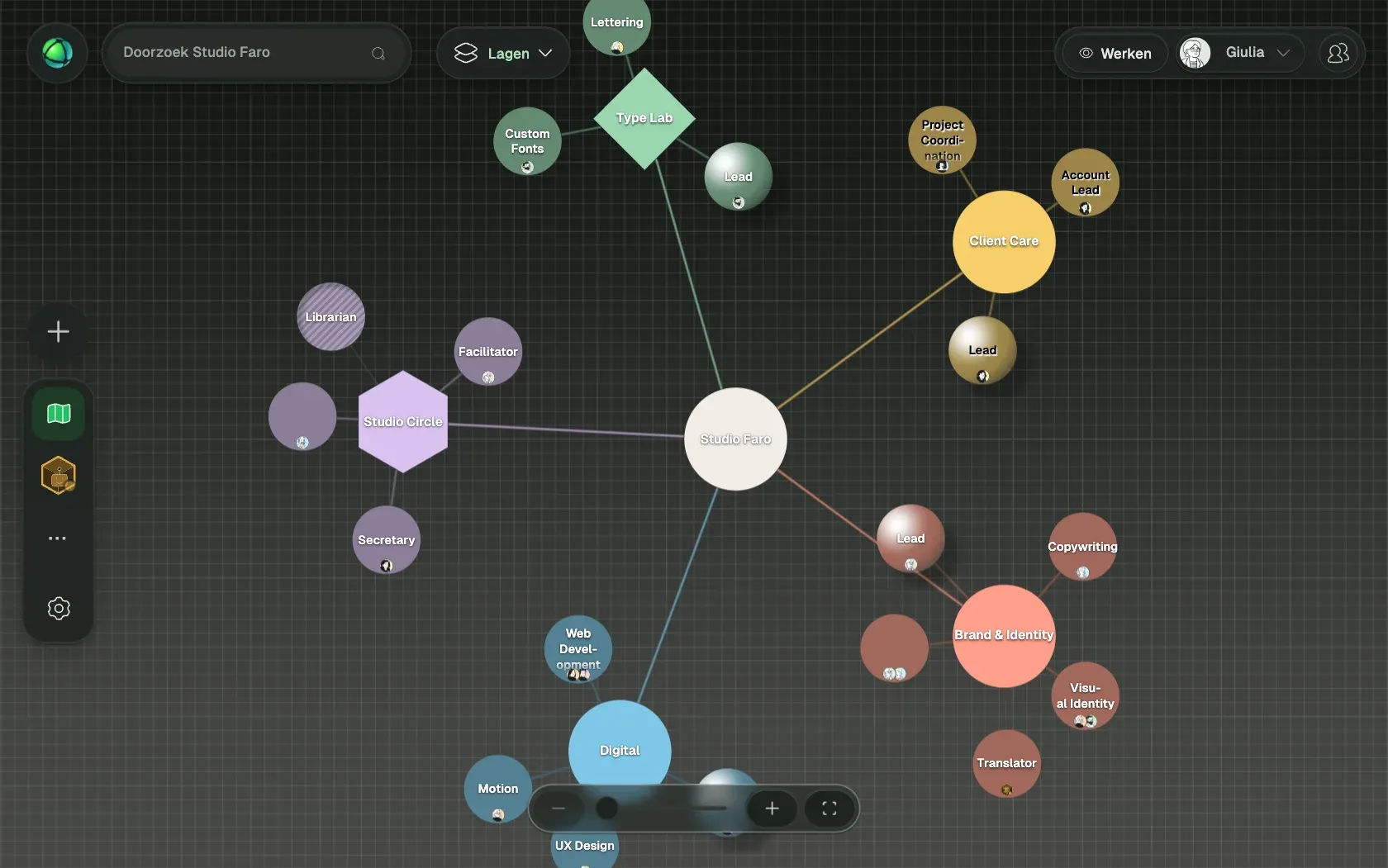Image resolution: width=1388 pixels, height=868 pixels.
Task: Click the zoom slider handle
Action: (606, 808)
